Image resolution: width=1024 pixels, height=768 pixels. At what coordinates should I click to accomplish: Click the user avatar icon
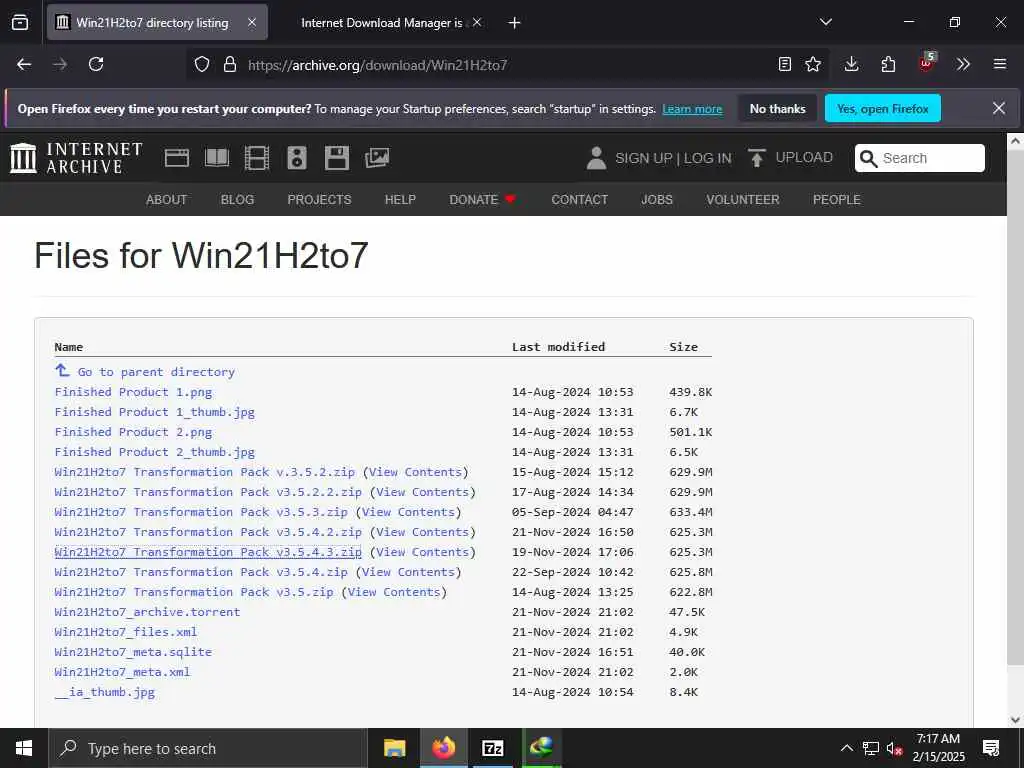596,158
